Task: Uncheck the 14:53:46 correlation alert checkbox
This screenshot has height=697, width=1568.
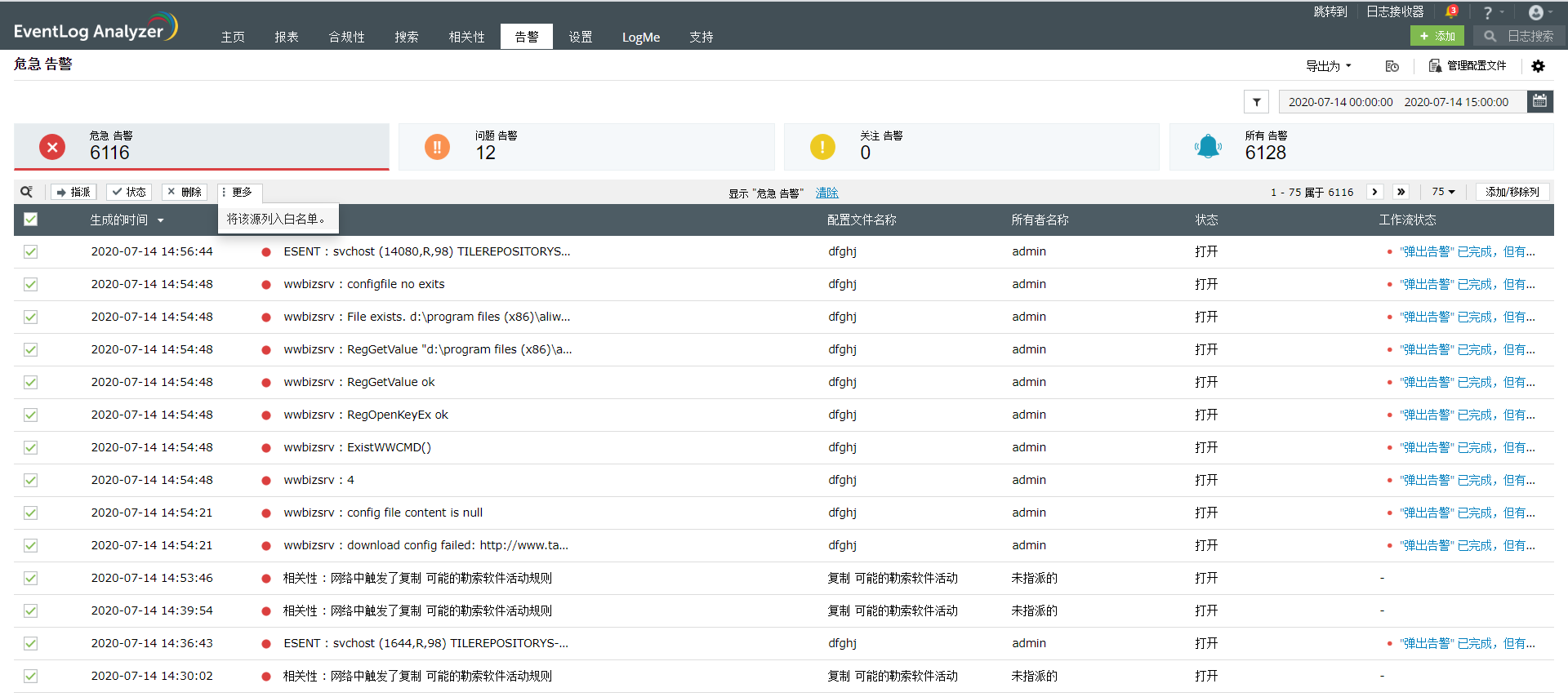Action: (x=31, y=579)
